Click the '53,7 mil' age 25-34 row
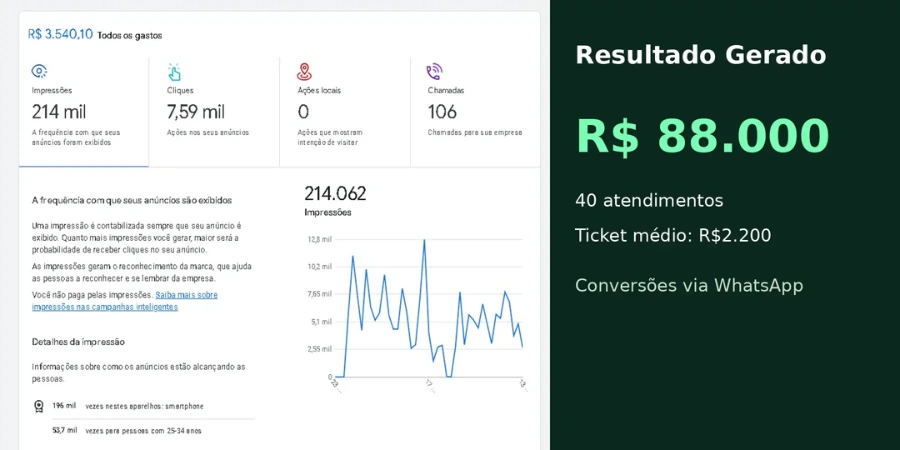Screen dimensions: 900x450 point(128,430)
